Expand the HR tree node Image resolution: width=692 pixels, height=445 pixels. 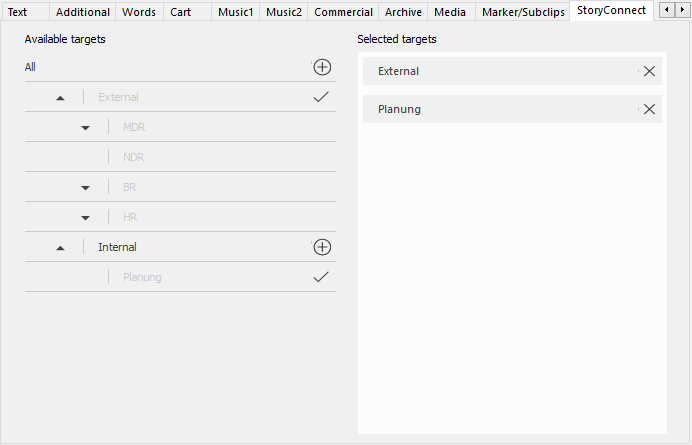[x=85, y=218]
